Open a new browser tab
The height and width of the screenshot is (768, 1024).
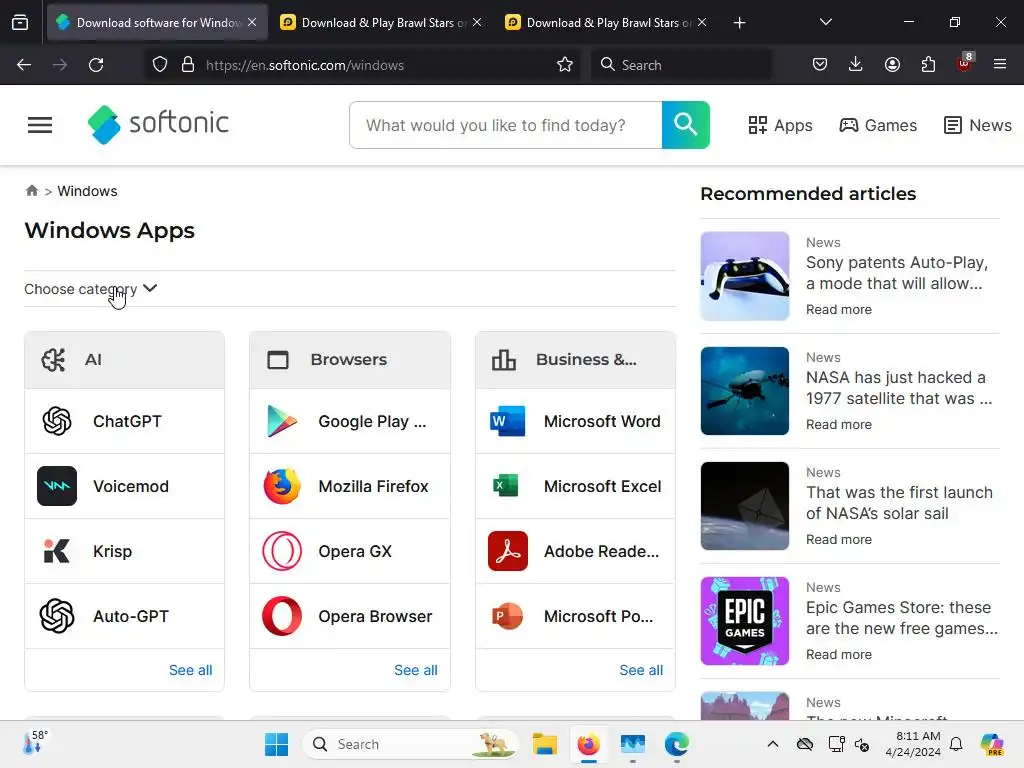tap(739, 23)
